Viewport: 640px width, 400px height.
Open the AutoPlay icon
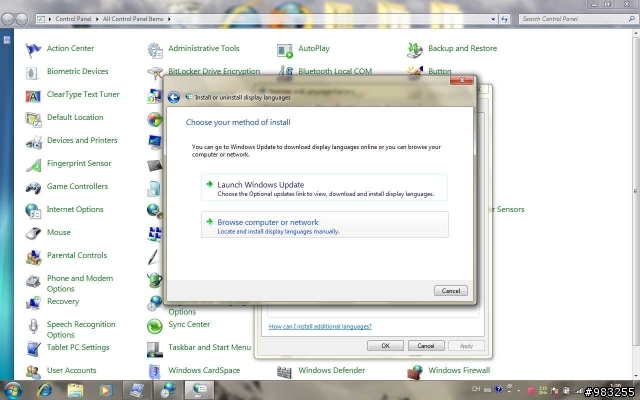click(x=285, y=50)
